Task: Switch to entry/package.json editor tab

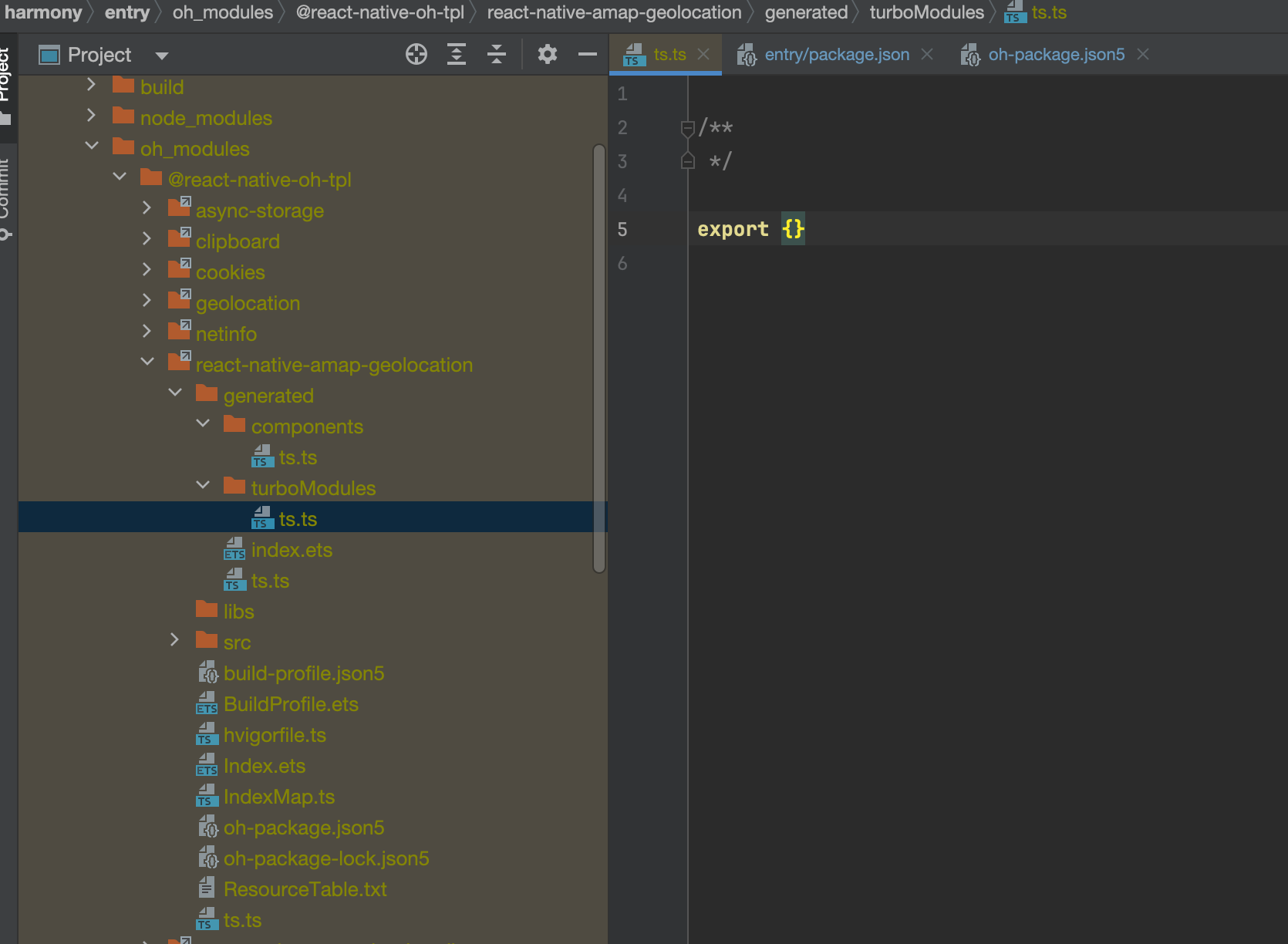Action: [x=837, y=54]
